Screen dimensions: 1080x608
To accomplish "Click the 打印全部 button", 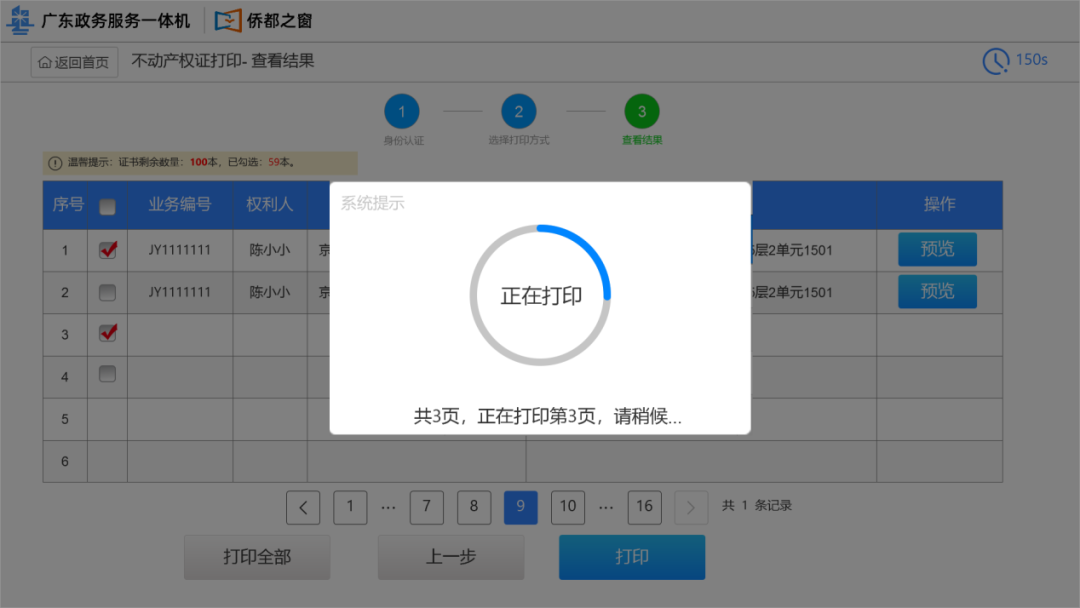I will coord(256,556).
